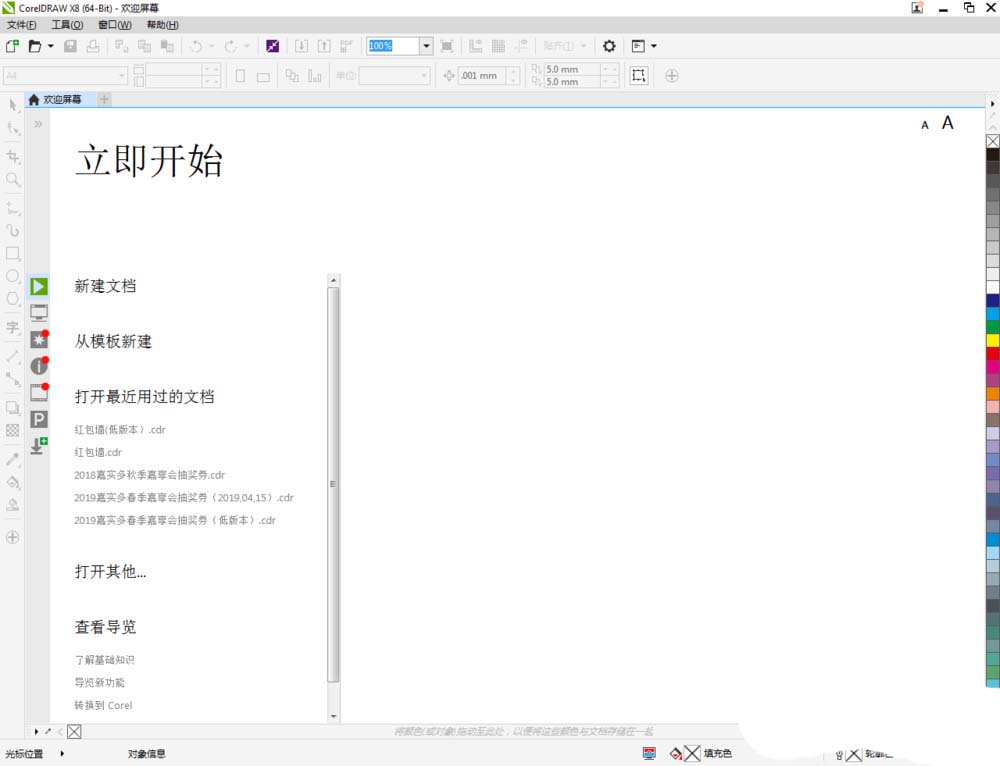Click the document palette flyout arrow
Screen dimensions: 1000x766
[36, 732]
